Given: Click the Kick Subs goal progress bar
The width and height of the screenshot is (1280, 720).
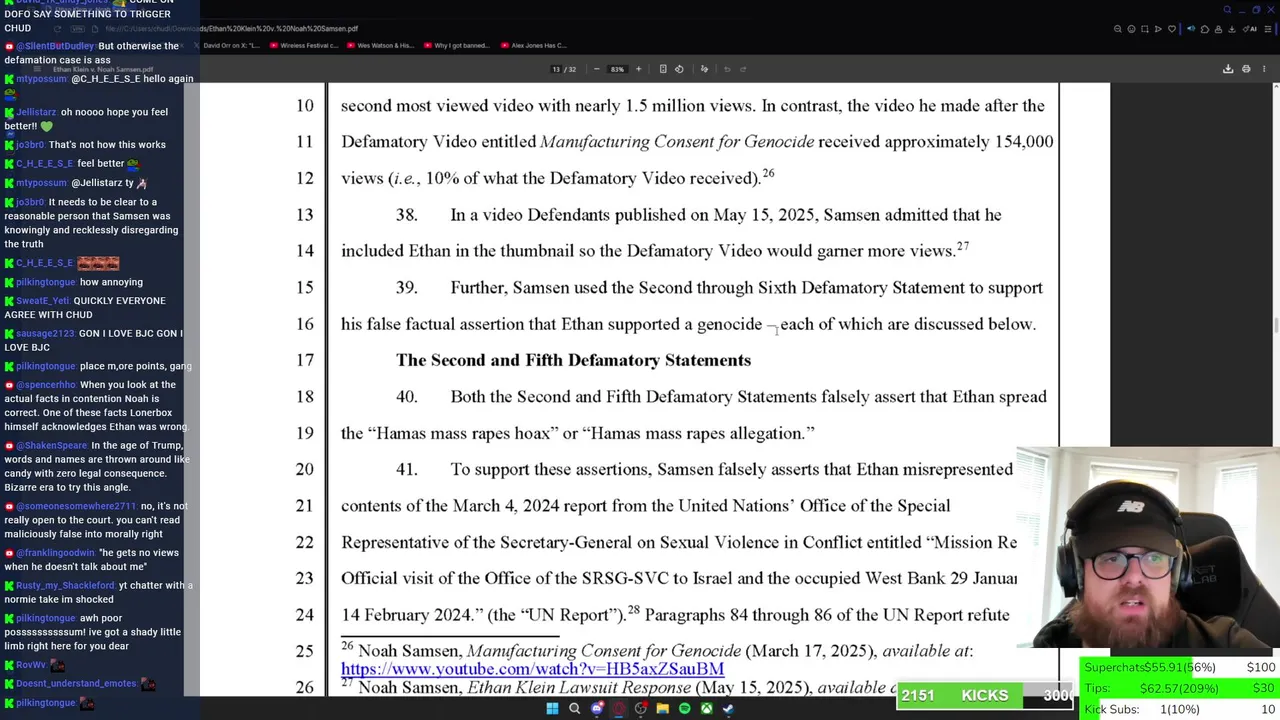Looking at the screenshot, I should pyautogui.click(x=1179, y=709).
